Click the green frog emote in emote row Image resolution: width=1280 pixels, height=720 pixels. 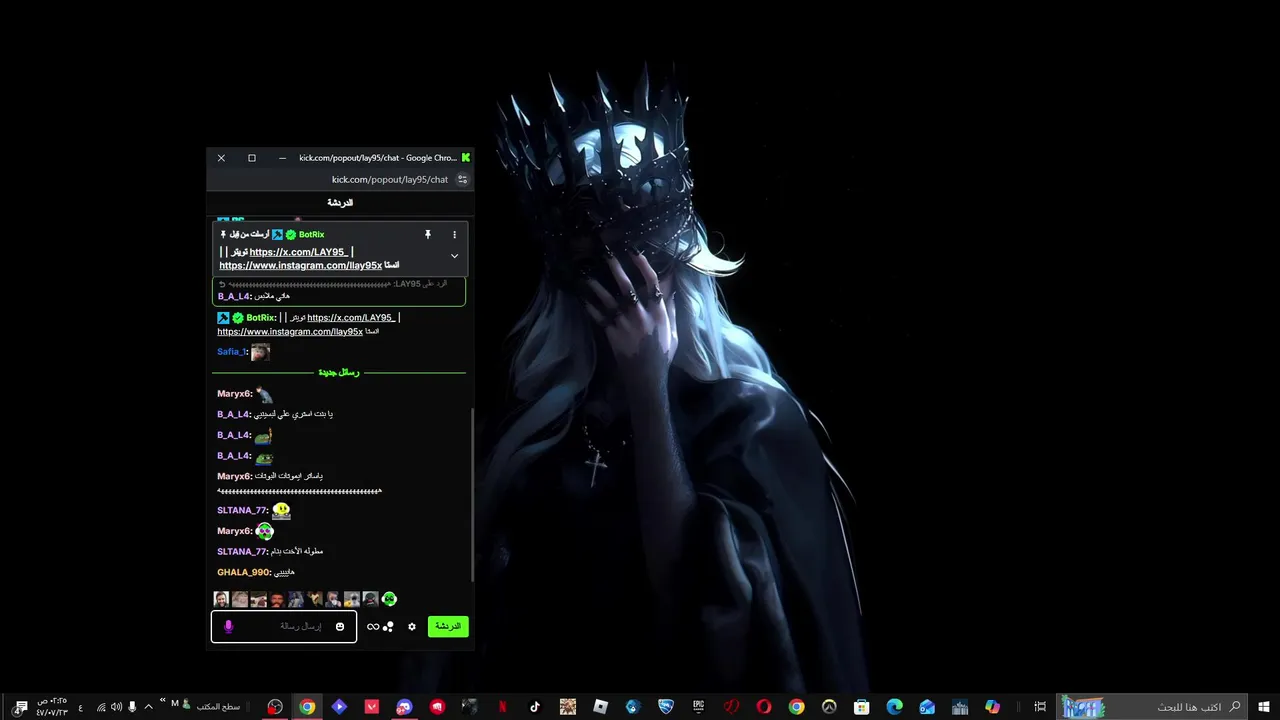point(389,599)
